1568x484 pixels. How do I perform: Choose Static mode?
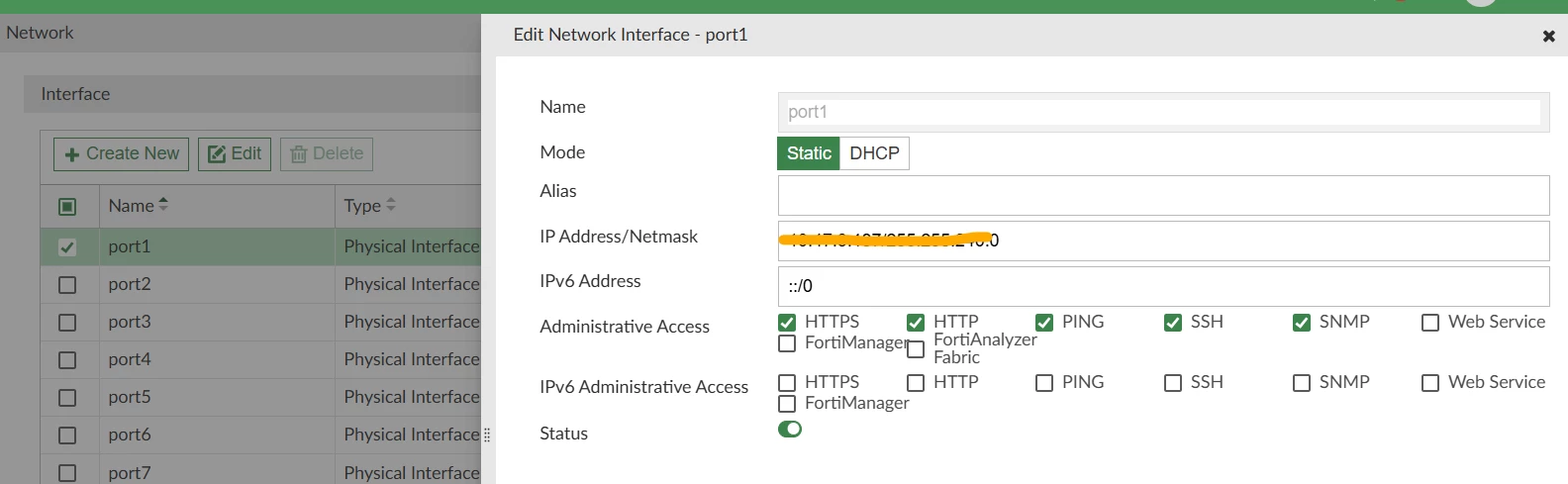point(809,153)
